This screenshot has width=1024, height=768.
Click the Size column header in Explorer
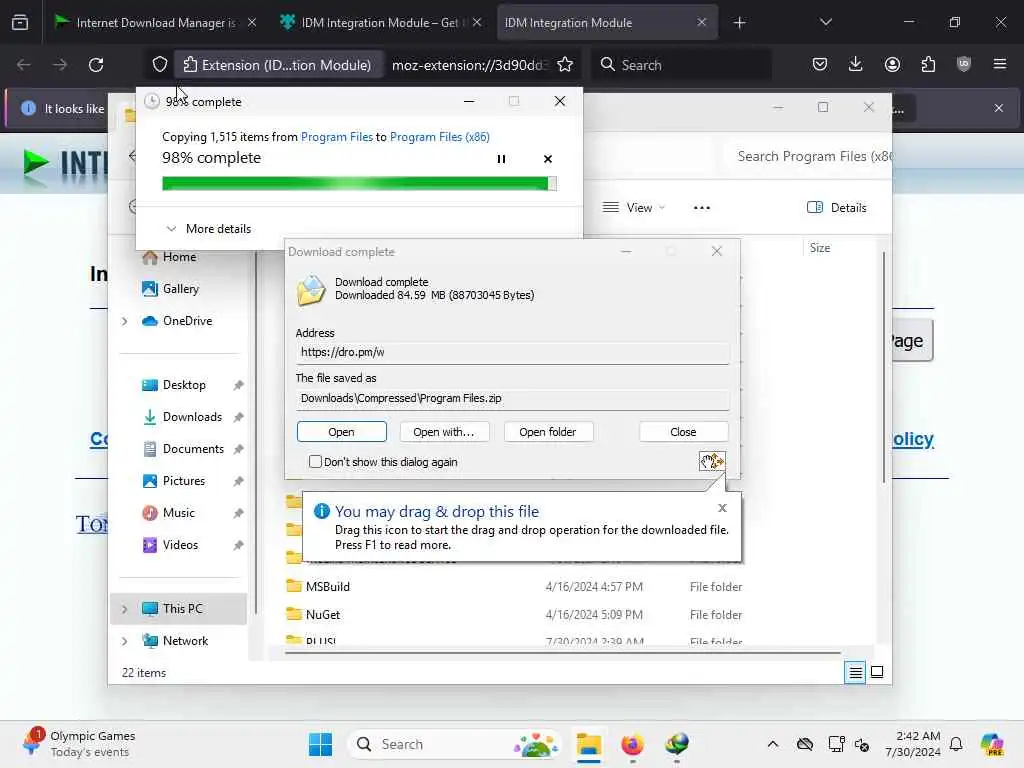click(820, 248)
